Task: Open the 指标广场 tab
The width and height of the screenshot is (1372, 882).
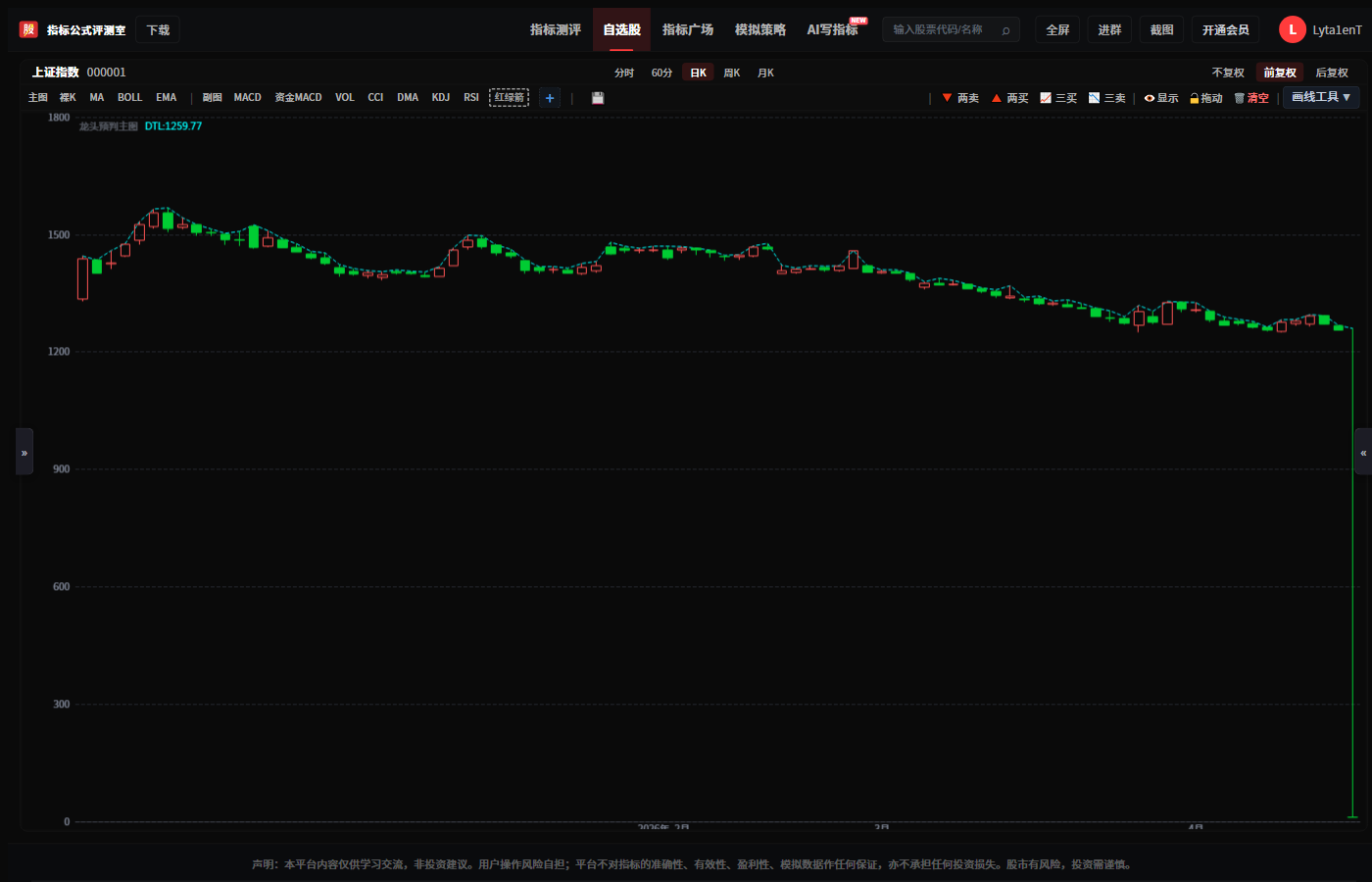Action: click(688, 29)
